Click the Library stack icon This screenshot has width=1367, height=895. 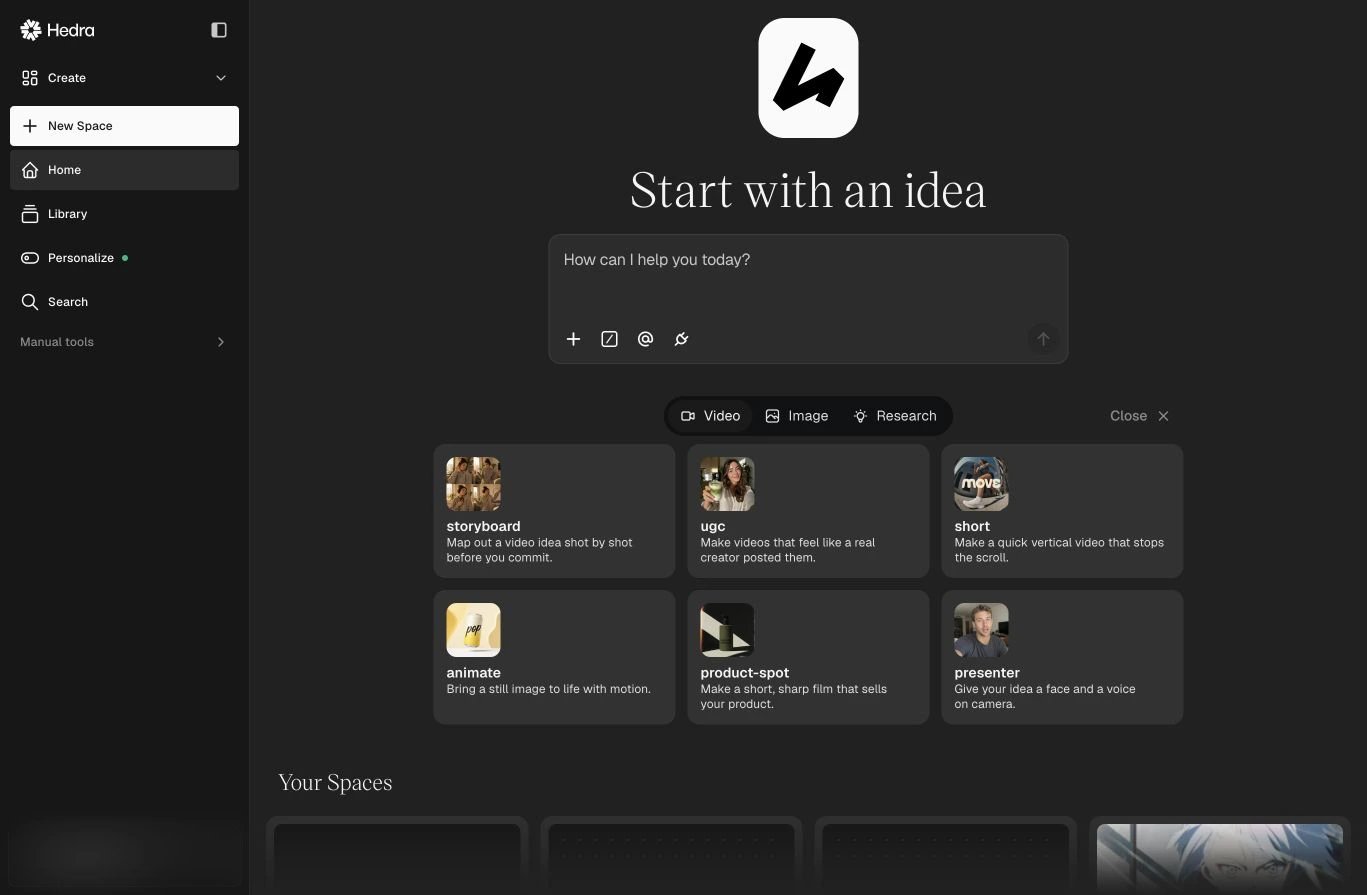click(x=30, y=214)
